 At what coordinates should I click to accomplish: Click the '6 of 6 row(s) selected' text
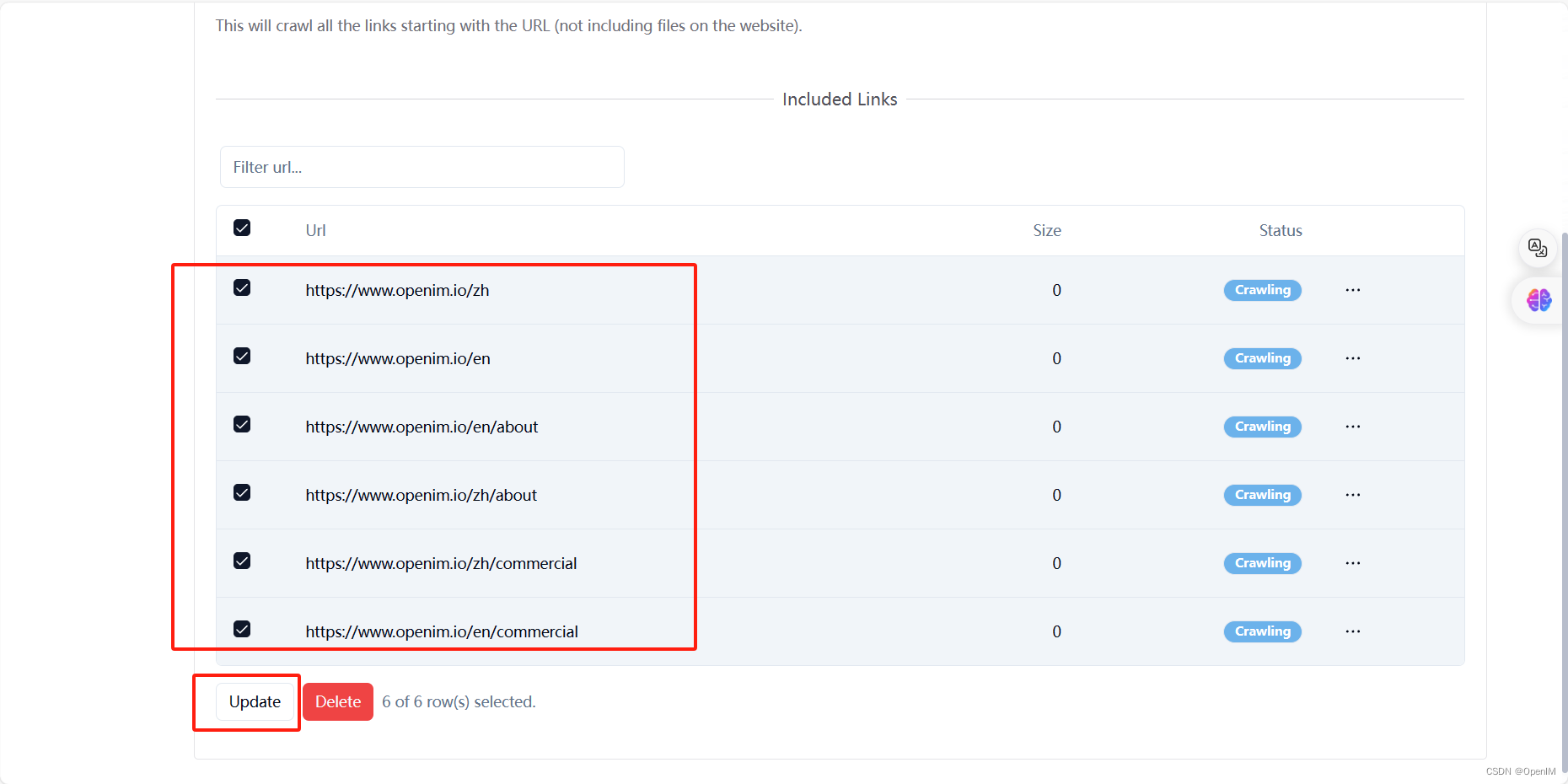click(459, 701)
